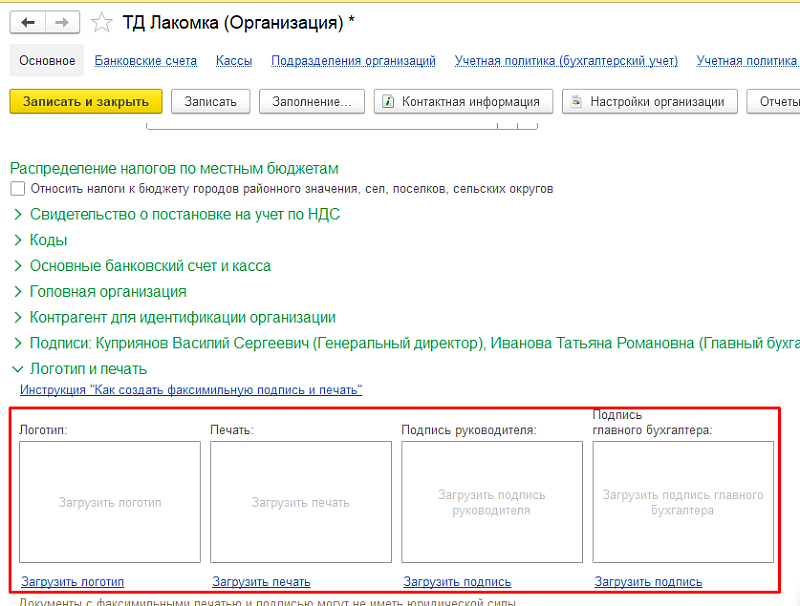
Task: Switch to Банковские счета tab
Action: pos(146,61)
